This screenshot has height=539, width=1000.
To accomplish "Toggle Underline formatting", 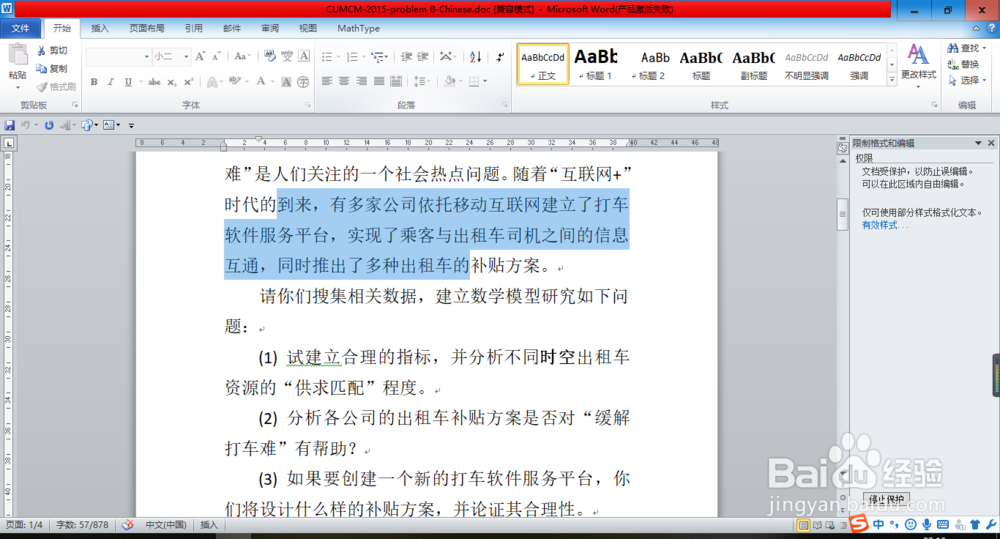I will pos(128,82).
